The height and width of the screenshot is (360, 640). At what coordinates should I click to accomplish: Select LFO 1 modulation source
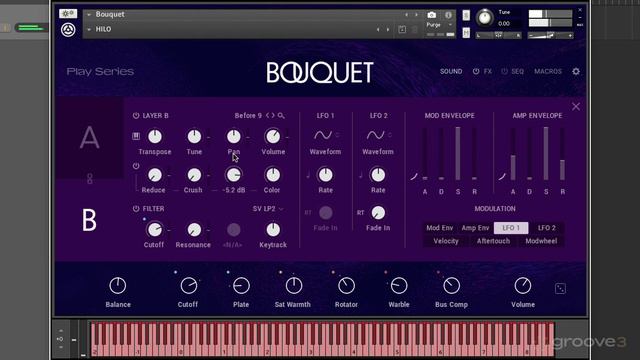tap(511, 228)
